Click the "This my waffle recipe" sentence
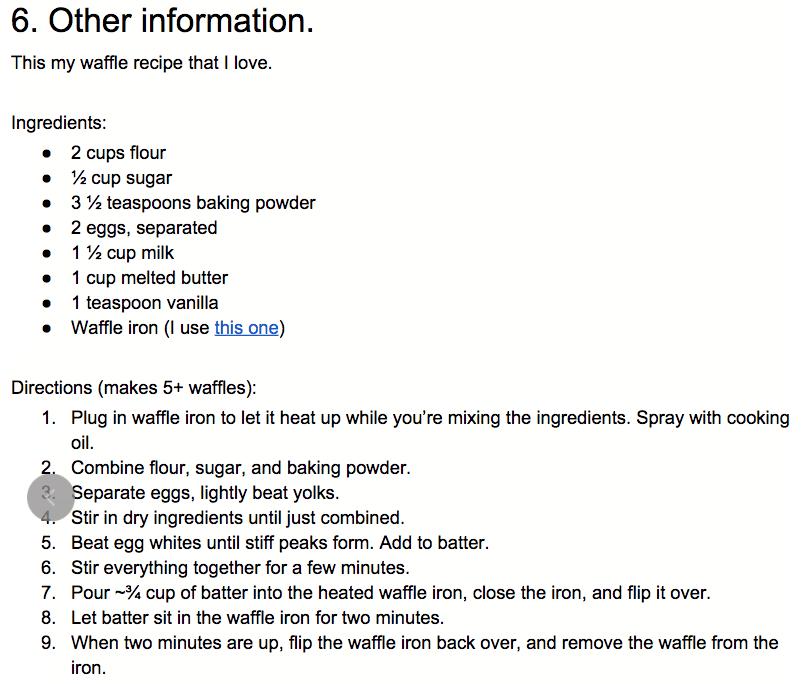Viewport: 801px width, 684px height. coord(141,63)
